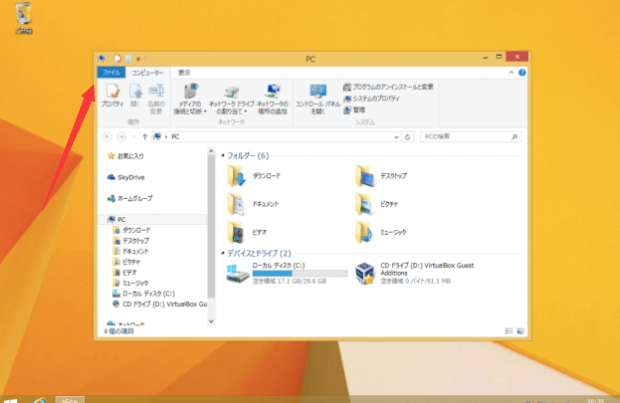Viewport: 620px width, 403px height.
Task: Select the デスクトップ folder icon
Action: (365, 176)
